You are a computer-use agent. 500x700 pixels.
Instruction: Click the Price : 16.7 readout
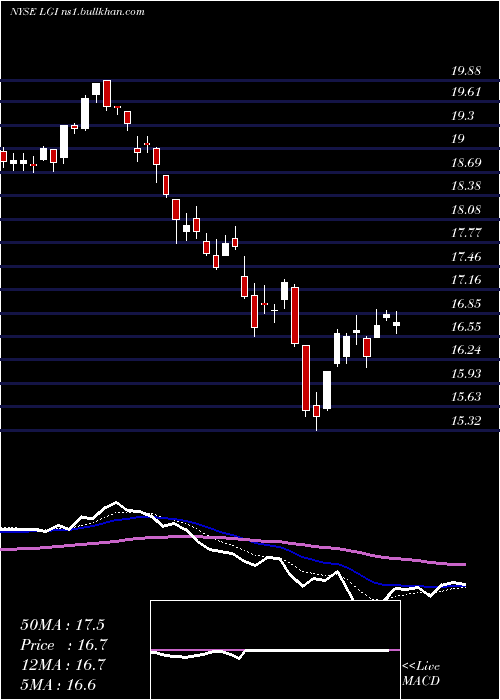pyautogui.click(x=64, y=645)
